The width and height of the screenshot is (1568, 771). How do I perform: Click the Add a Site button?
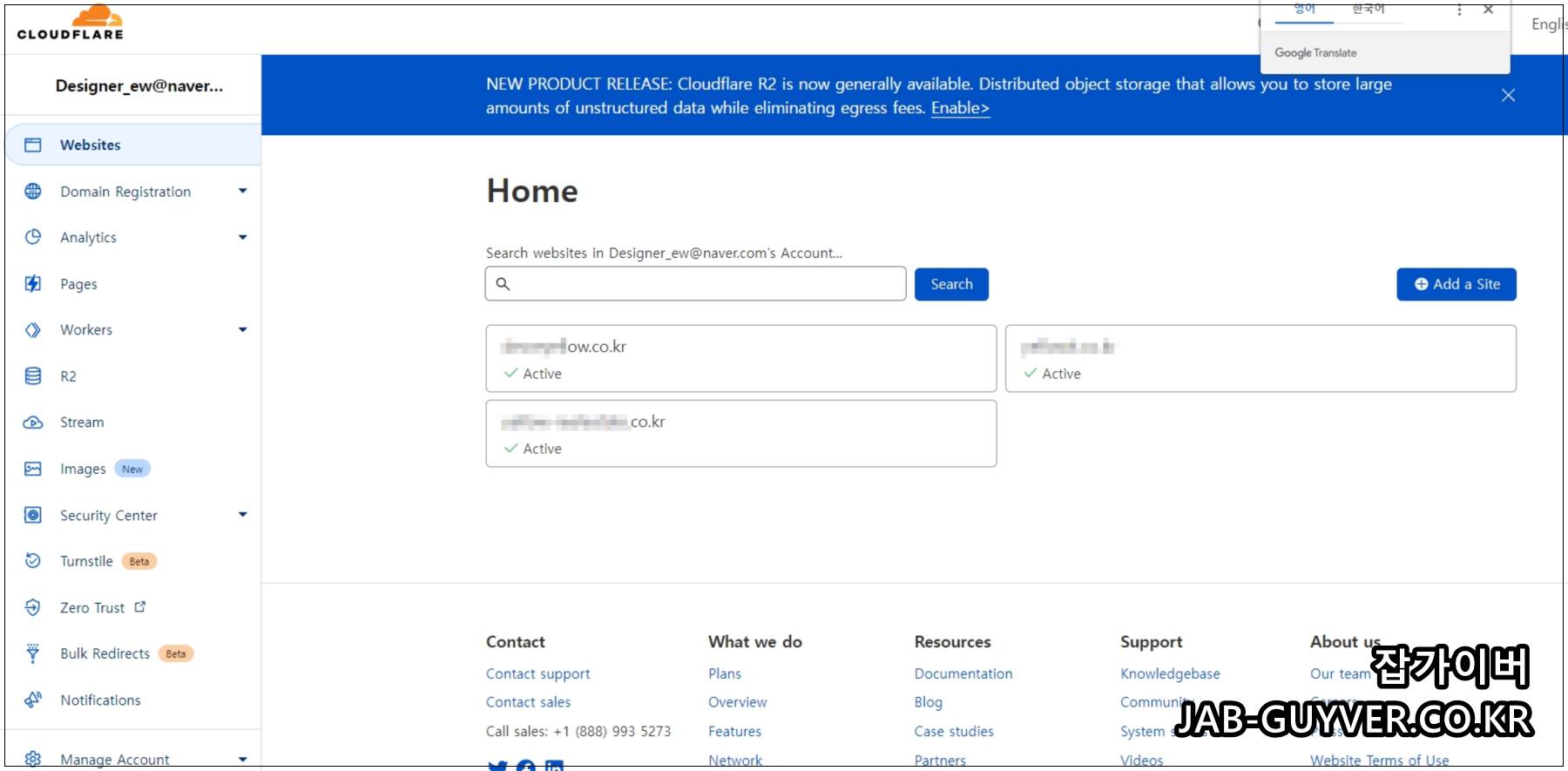point(1456,284)
